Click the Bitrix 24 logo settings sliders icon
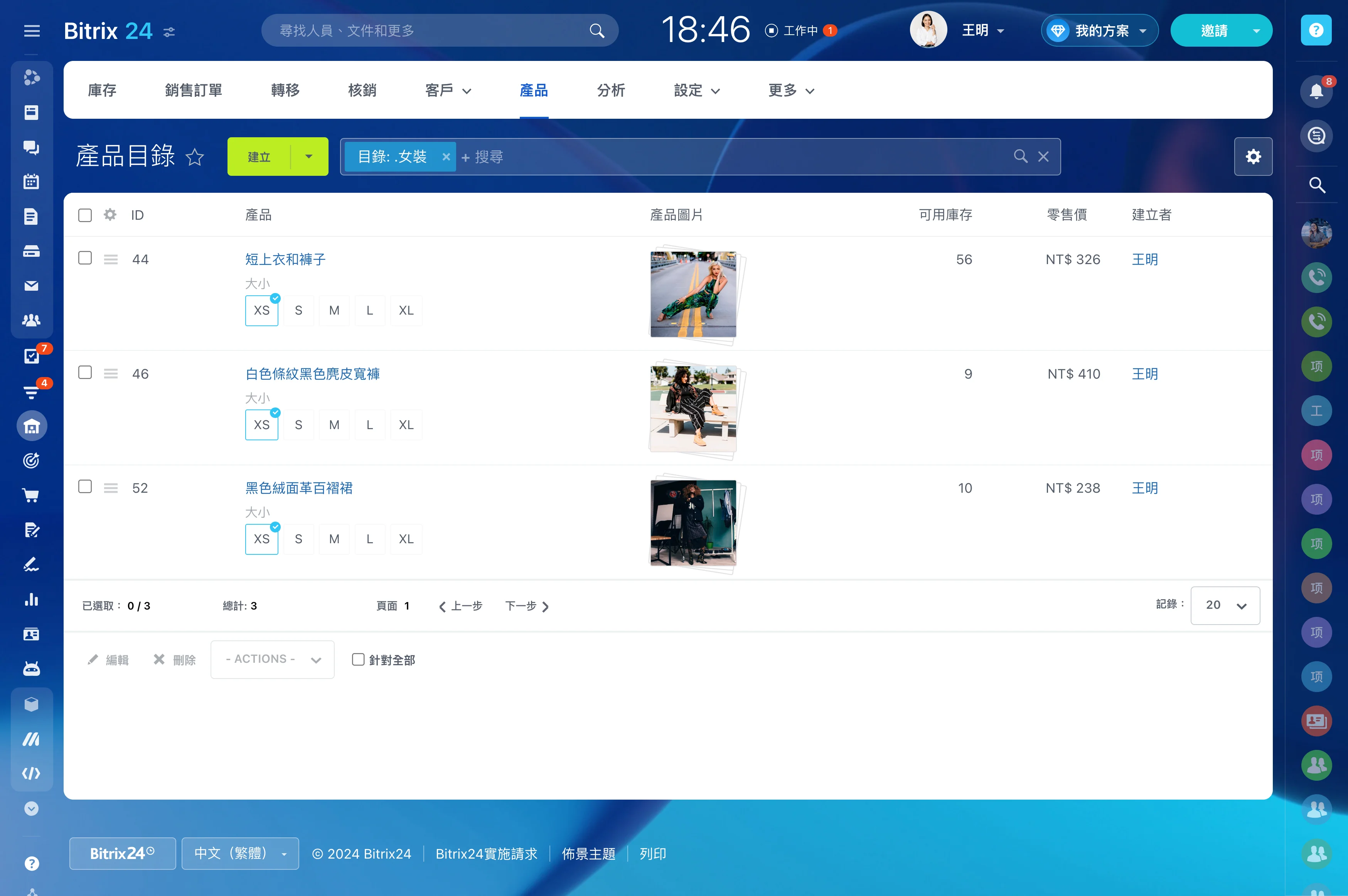The height and width of the screenshot is (896, 1348). click(x=169, y=32)
